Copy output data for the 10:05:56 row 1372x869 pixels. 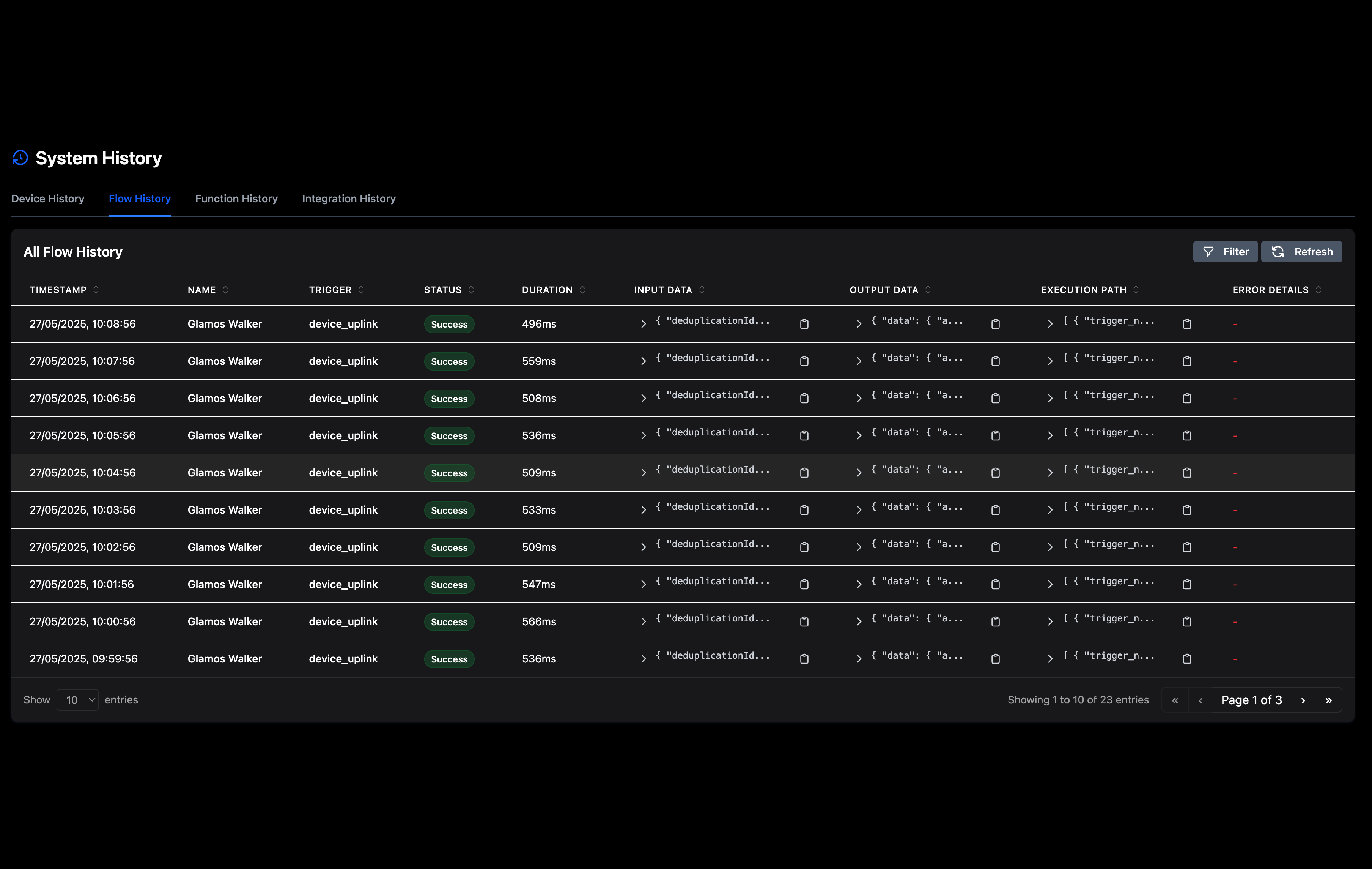995,435
